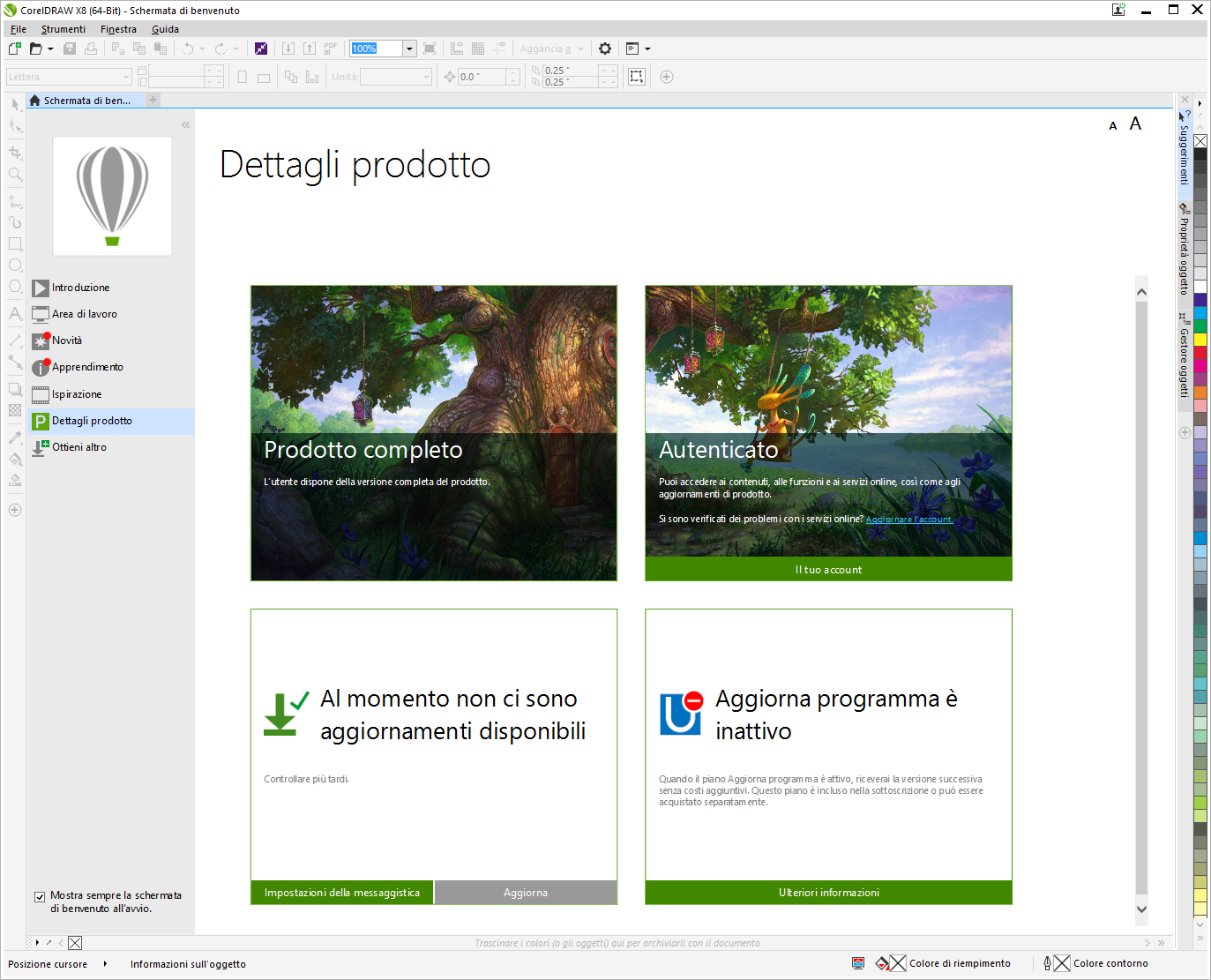Select the portrait orientation icon
Image resolution: width=1211 pixels, height=980 pixels.
(x=242, y=77)
